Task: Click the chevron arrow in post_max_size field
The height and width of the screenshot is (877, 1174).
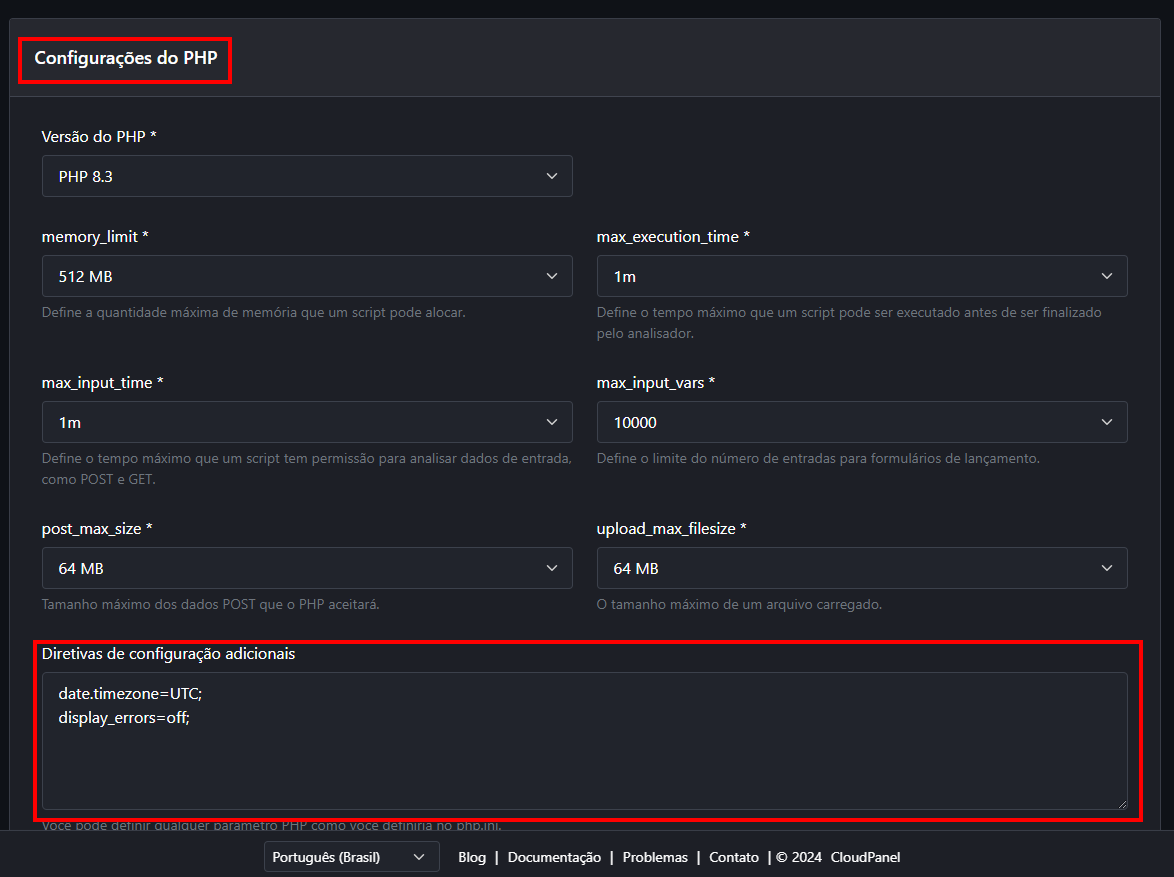Action: coord(551,568)
